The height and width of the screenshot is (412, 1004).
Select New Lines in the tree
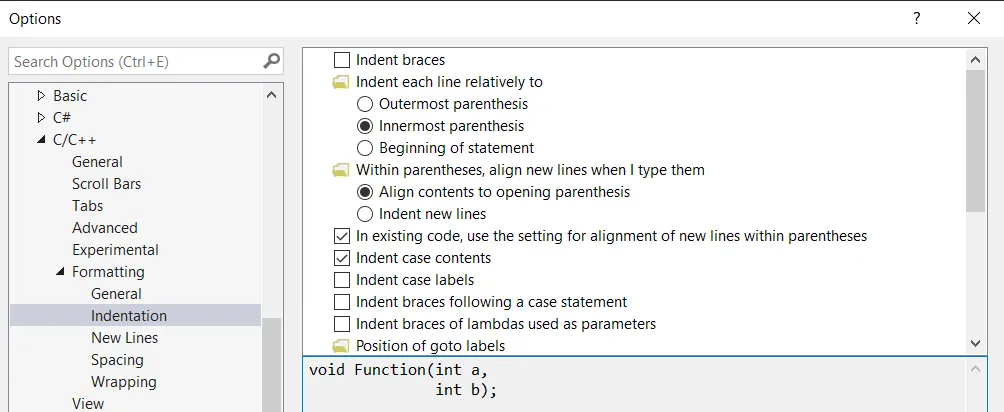(124, 338)
